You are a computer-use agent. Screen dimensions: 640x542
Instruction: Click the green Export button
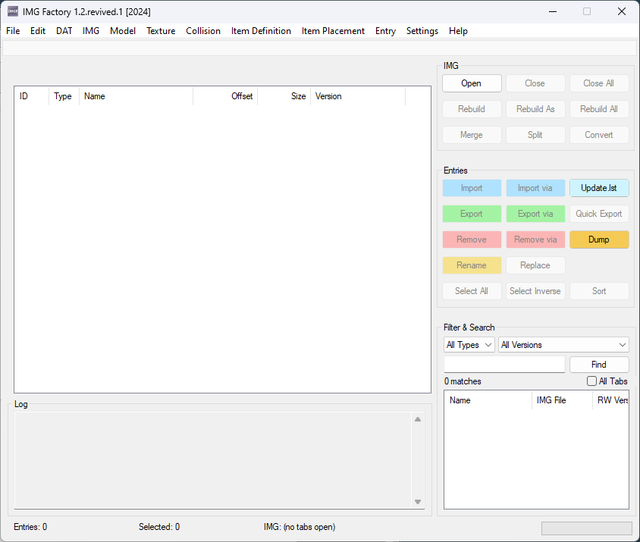click(471, 214)
